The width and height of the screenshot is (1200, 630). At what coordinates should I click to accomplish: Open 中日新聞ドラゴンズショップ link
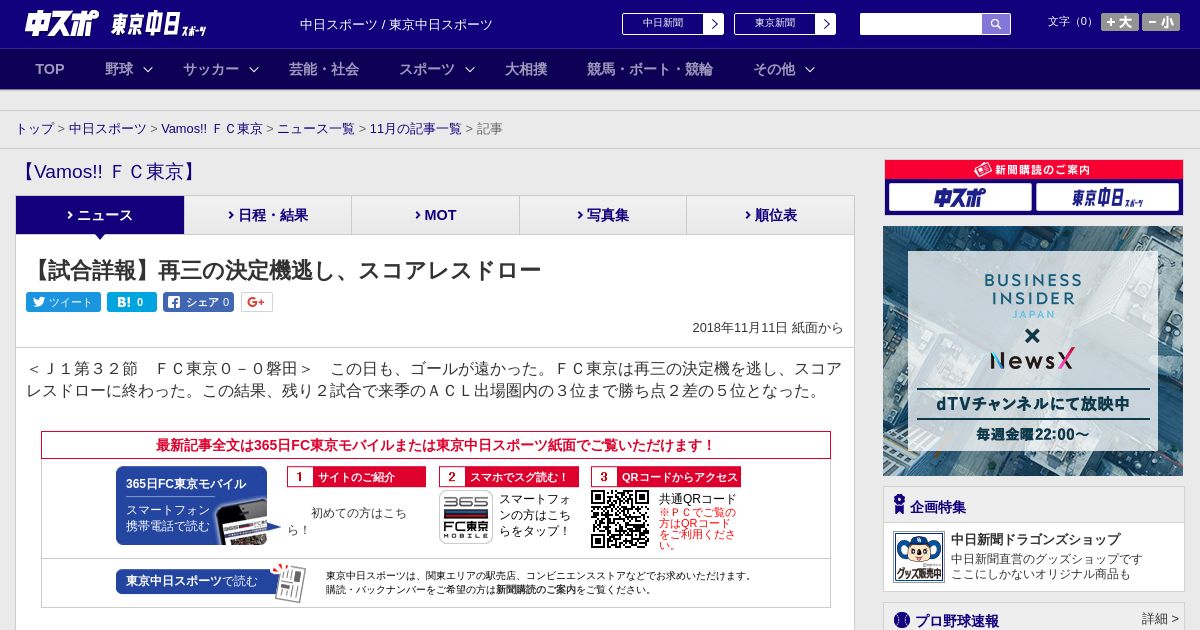coord(1035,539)
